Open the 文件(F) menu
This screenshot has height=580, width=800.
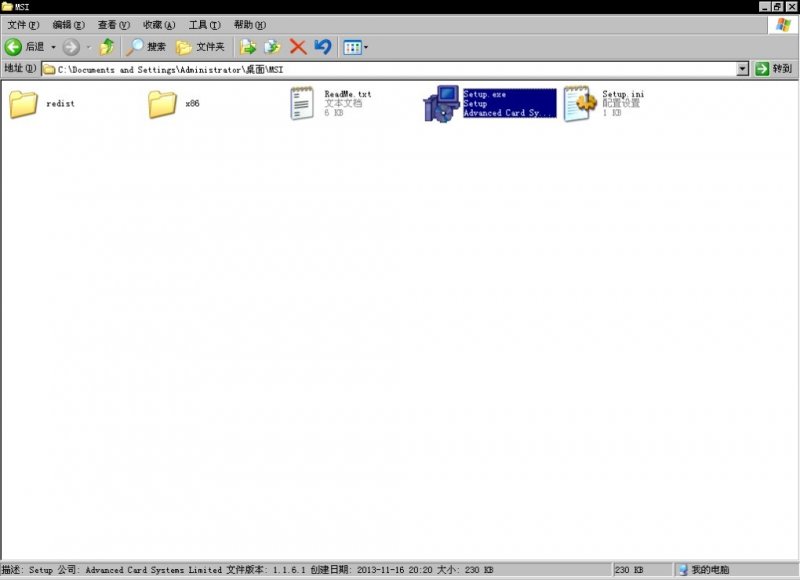(23, 24)
